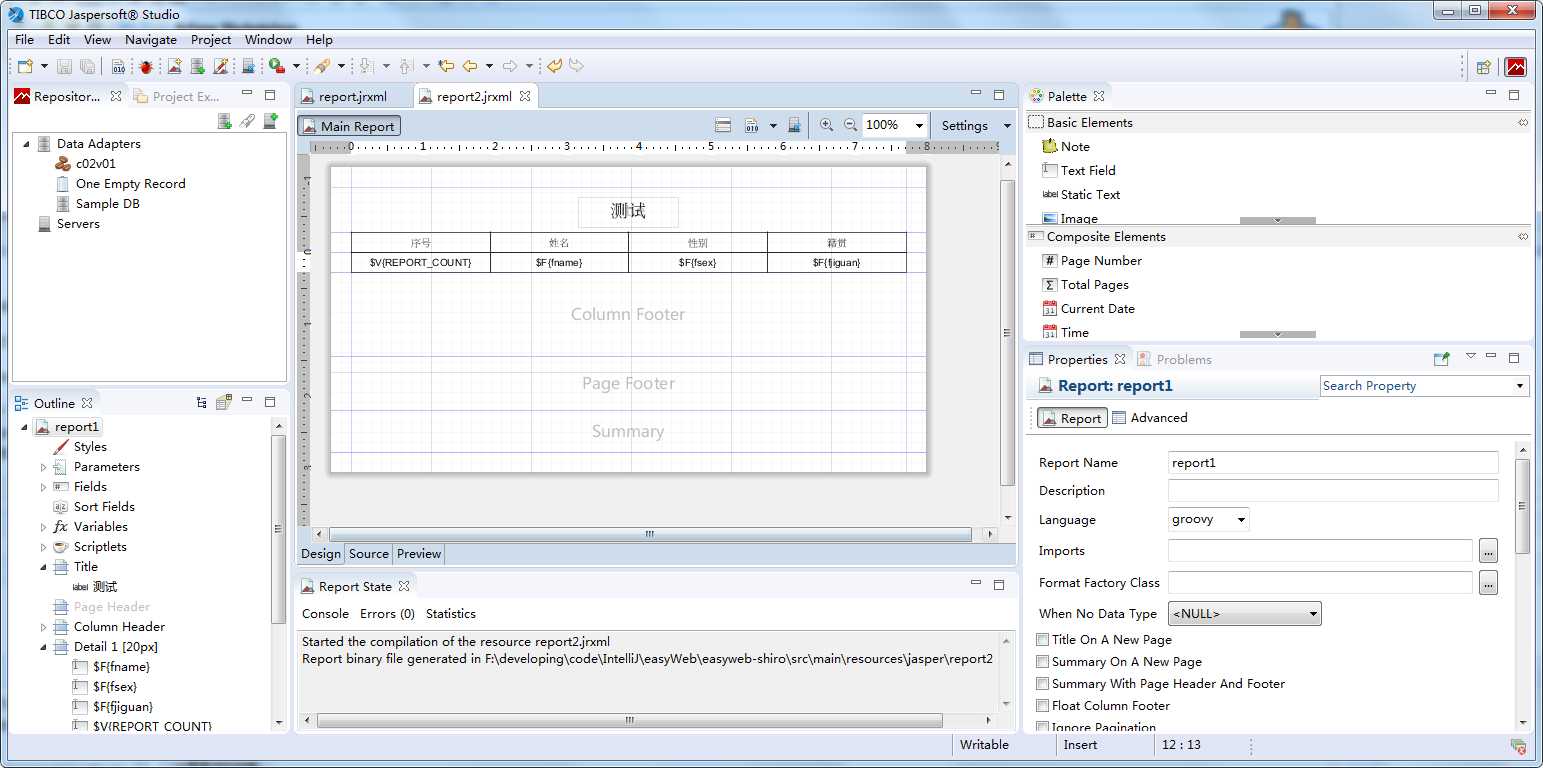Click browse button beside Format Factory Class
Image resolution: width=1543 pixels, height=768 pixels.
point(1488,582)
